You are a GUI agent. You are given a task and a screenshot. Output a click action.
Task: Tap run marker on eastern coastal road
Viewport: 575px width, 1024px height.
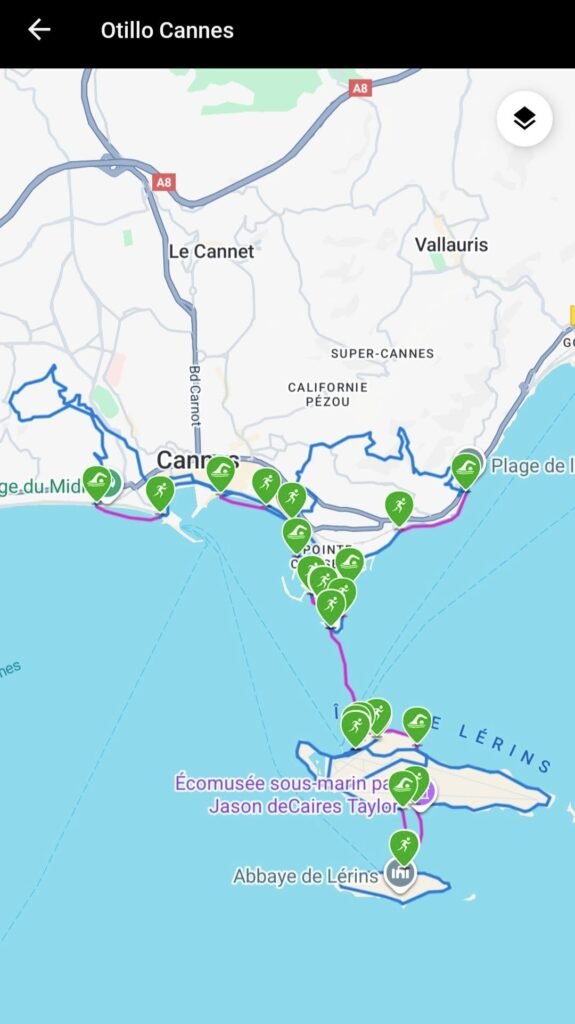click(399, 507)
